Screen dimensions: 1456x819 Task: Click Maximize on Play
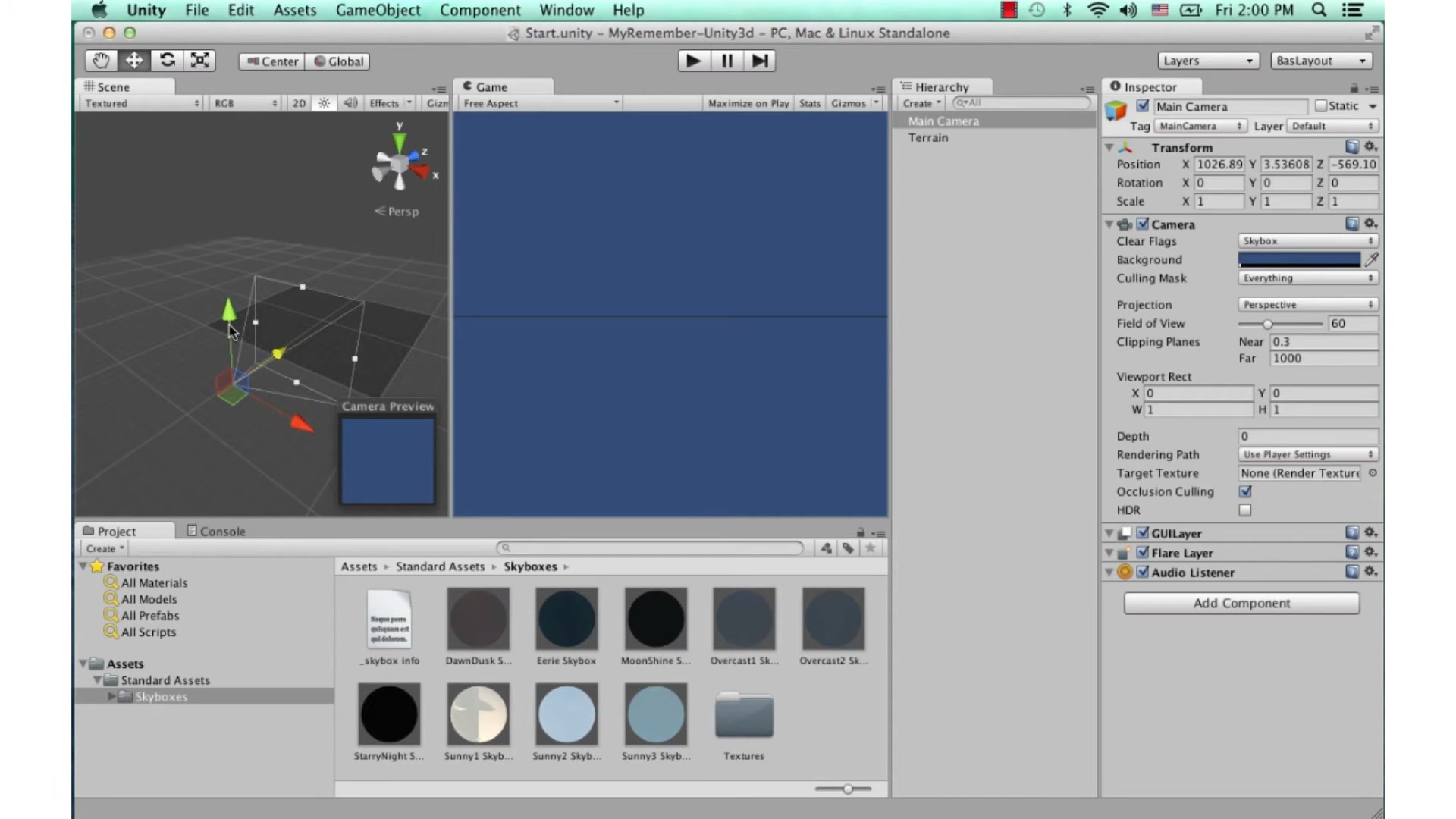748,103
